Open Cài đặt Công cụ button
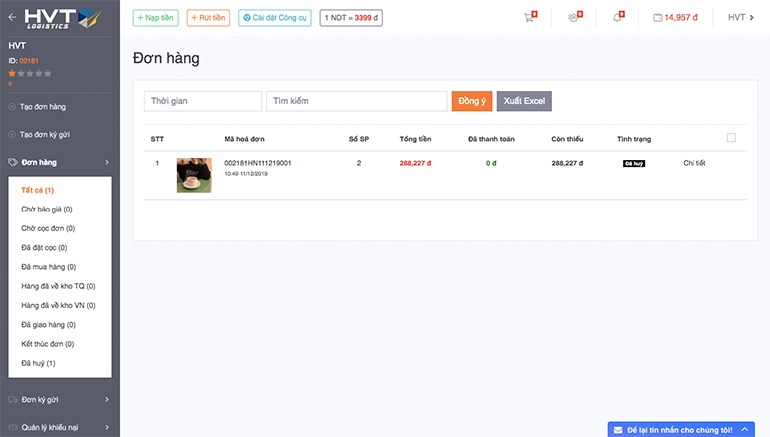The width and height of the screenshot is (770, 437). [x=275, y=18]
